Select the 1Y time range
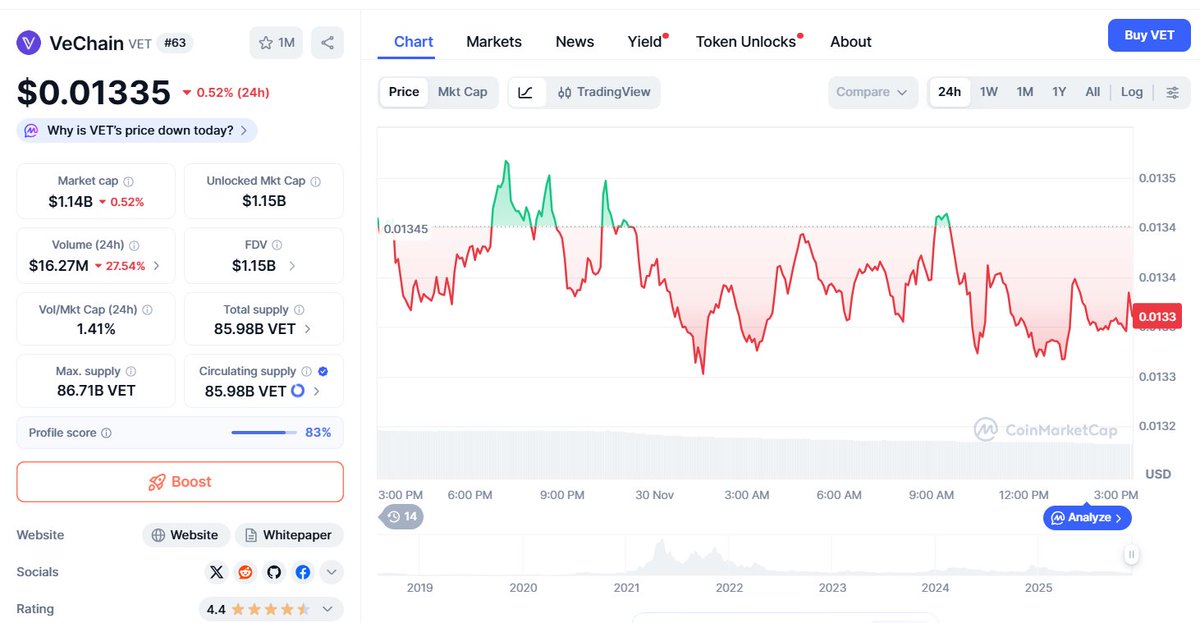This screenshot has height=623, width=1200. pyautogui.click(x=1059, y=92)
